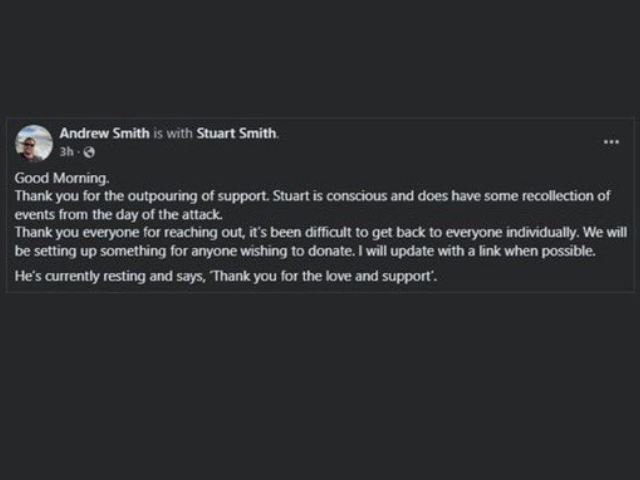Click the globe public privacy icon

point(89,152)
